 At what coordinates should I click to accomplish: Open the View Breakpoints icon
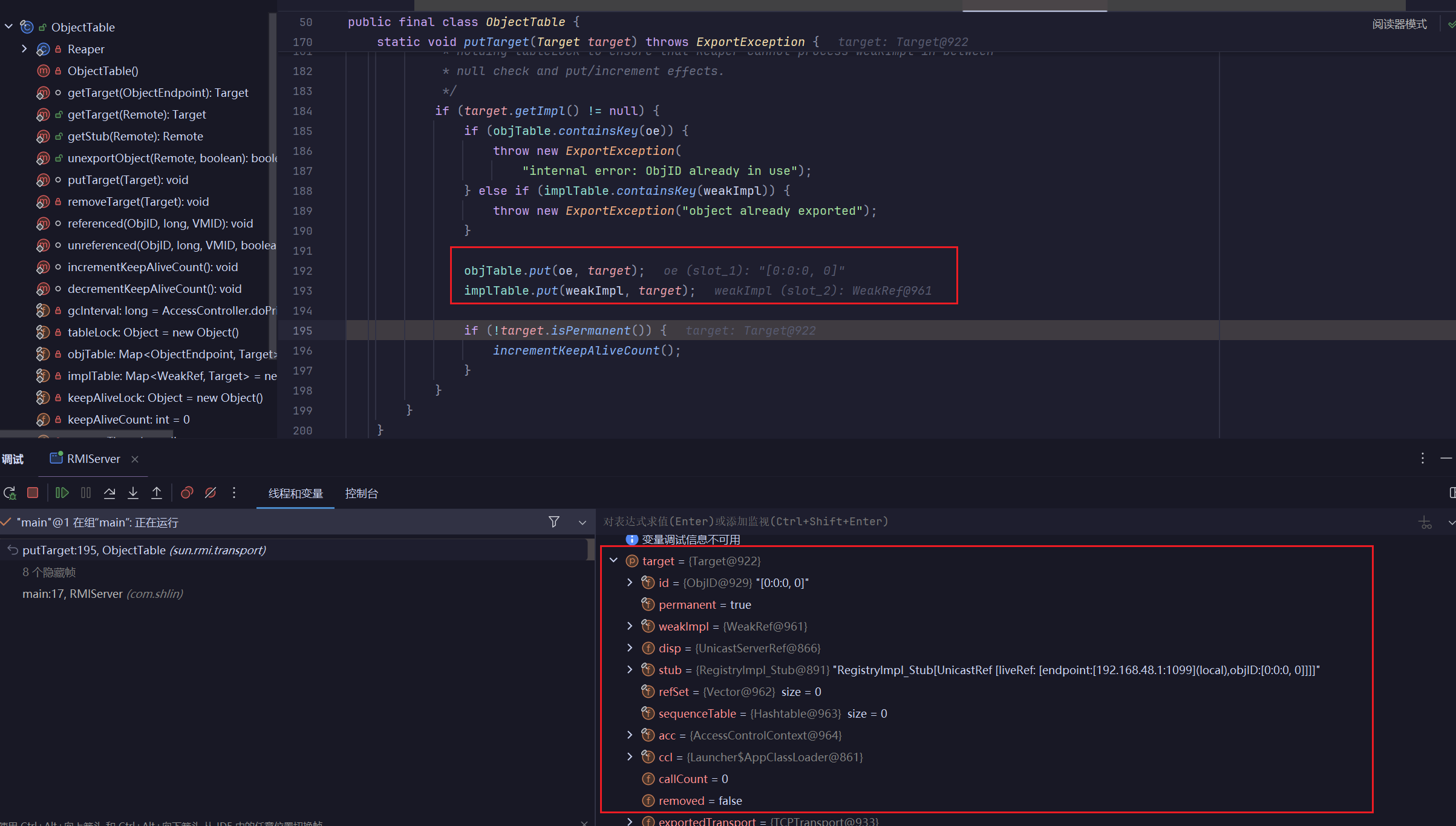187,493
